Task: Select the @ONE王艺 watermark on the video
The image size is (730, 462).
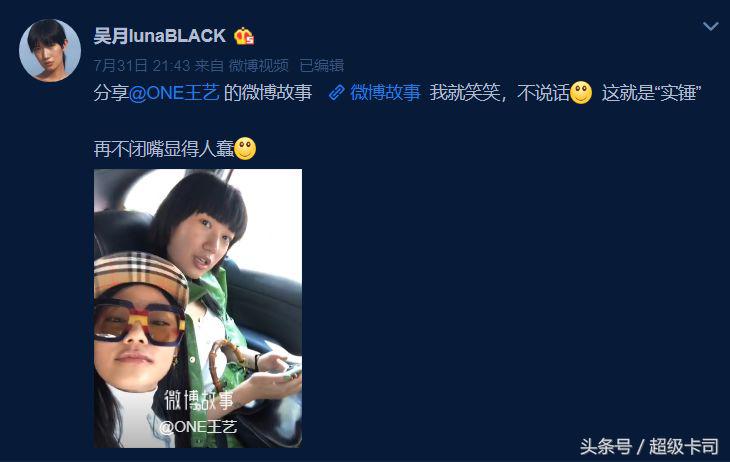Action: tap(198, 427)
